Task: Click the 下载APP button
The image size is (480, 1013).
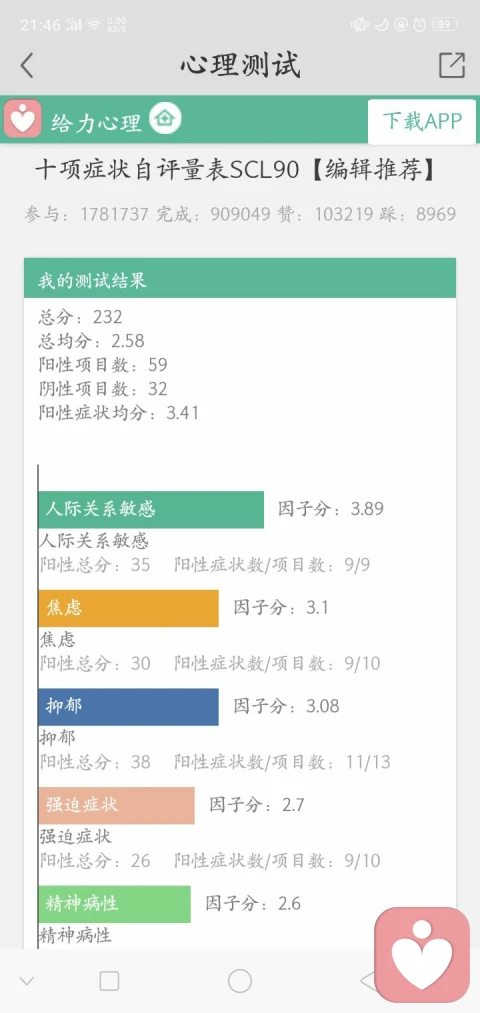Action: coord(423,121)
